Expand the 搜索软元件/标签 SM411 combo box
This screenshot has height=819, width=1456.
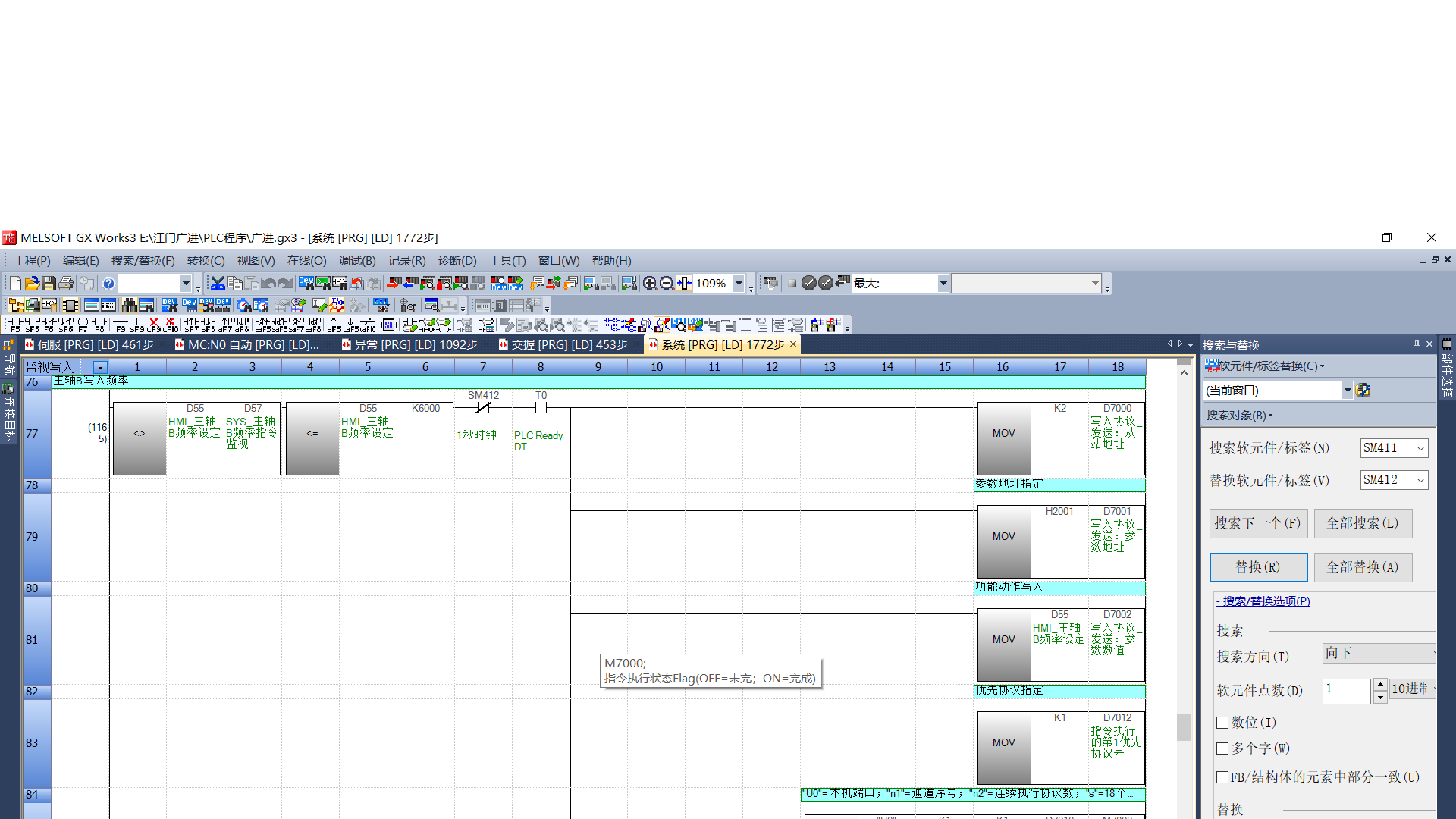(x=1420, y=449)
